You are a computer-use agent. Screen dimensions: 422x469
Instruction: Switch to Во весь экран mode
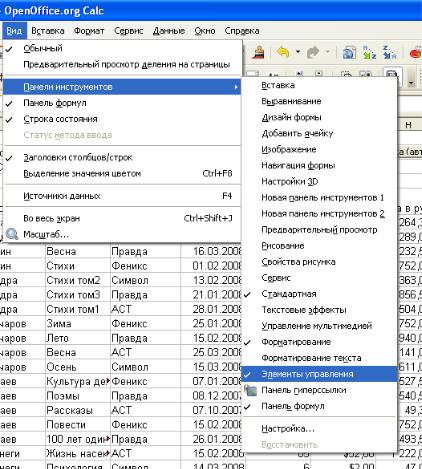click(x=122, y=218)
